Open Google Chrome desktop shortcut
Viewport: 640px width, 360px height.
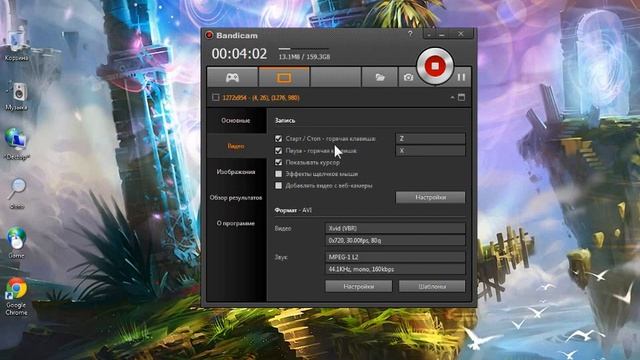pyautogui.click(x=16, y=296)
